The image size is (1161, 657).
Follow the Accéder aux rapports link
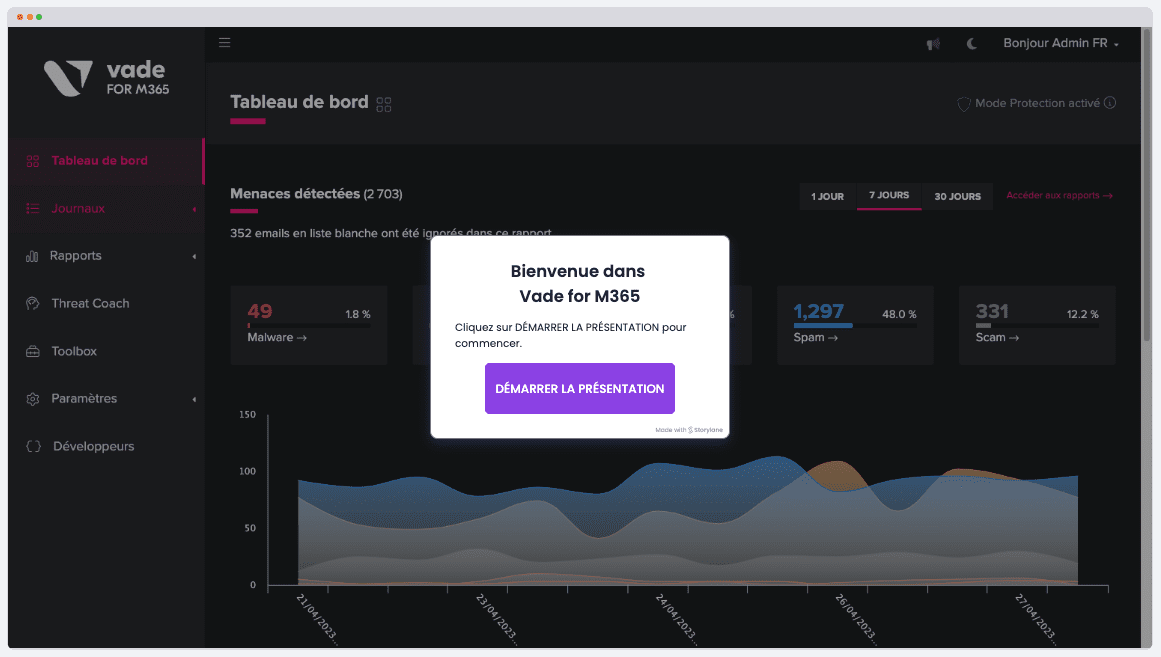1060,196
